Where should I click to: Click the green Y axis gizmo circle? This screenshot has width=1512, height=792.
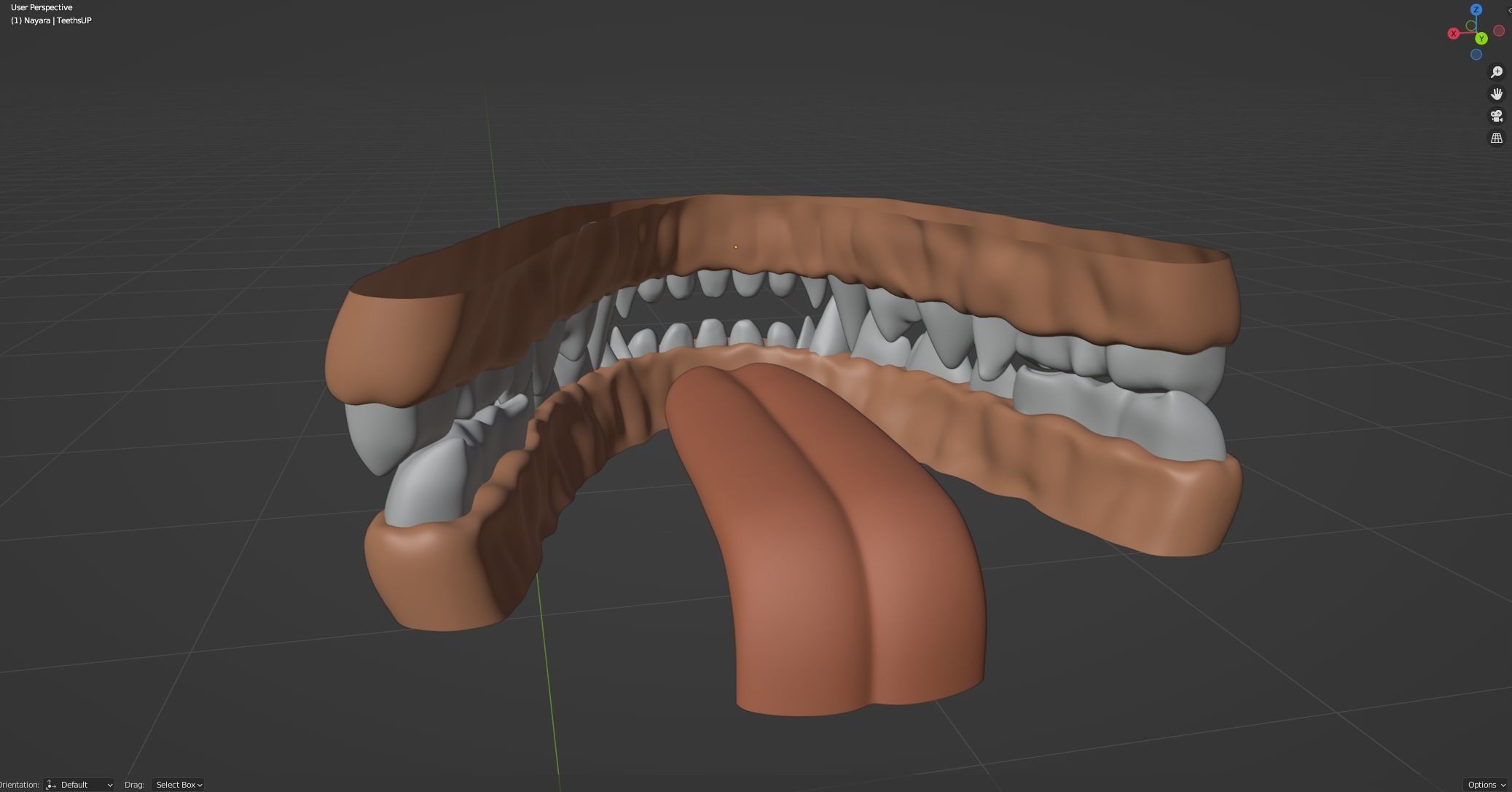coord(1481,39)
